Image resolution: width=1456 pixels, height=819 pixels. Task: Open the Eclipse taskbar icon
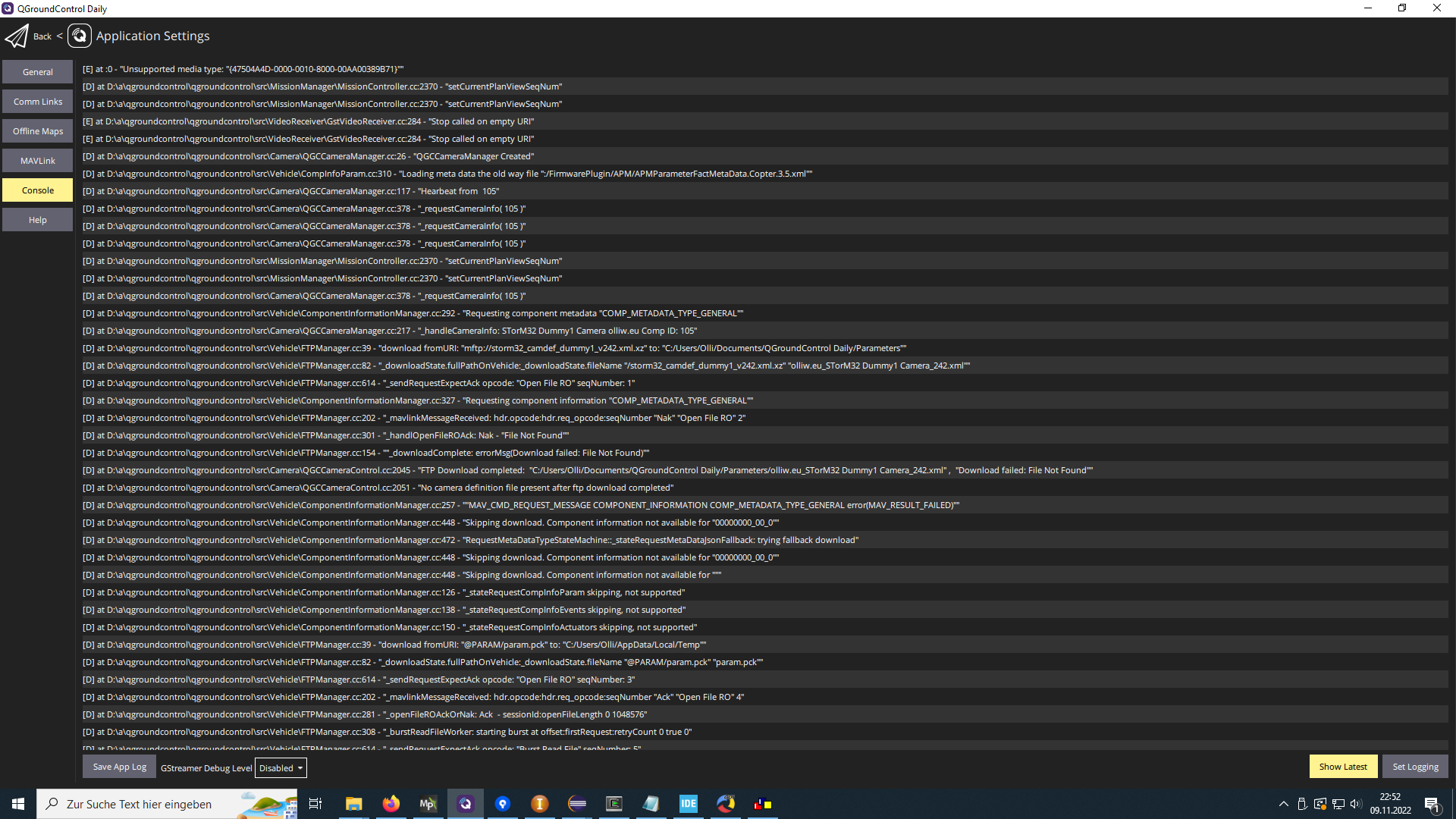(x=577, y=804)
